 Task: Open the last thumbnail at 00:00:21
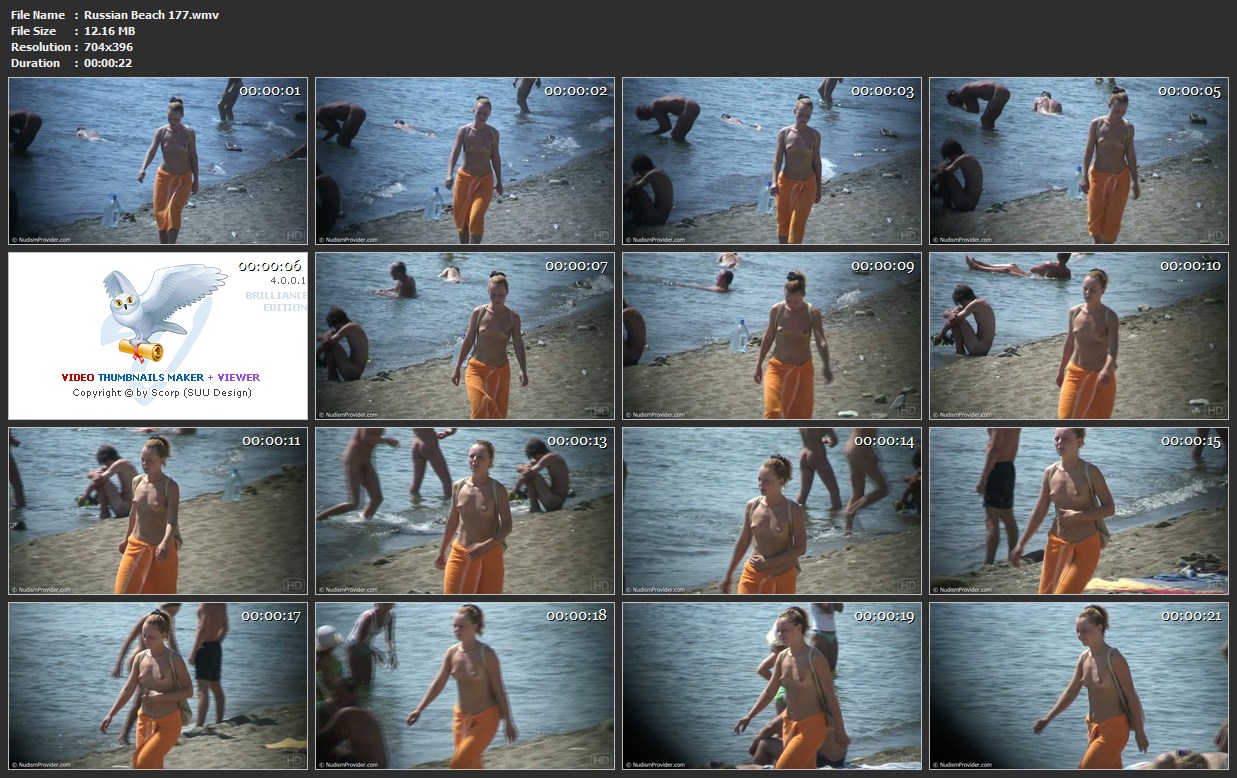tap(1078, 685)
